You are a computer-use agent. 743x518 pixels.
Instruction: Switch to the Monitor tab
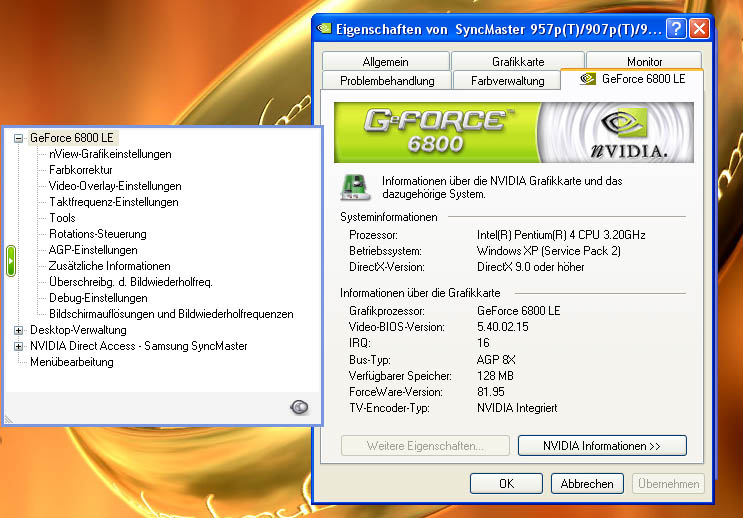(x=644, y=61)
